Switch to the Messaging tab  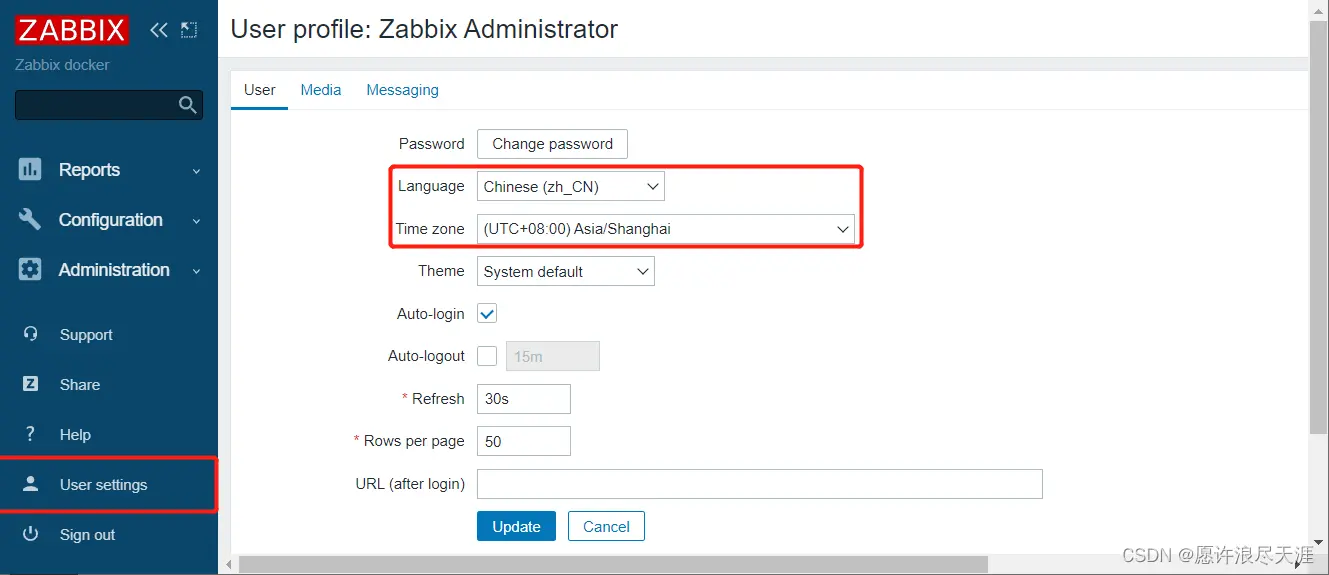402,90
